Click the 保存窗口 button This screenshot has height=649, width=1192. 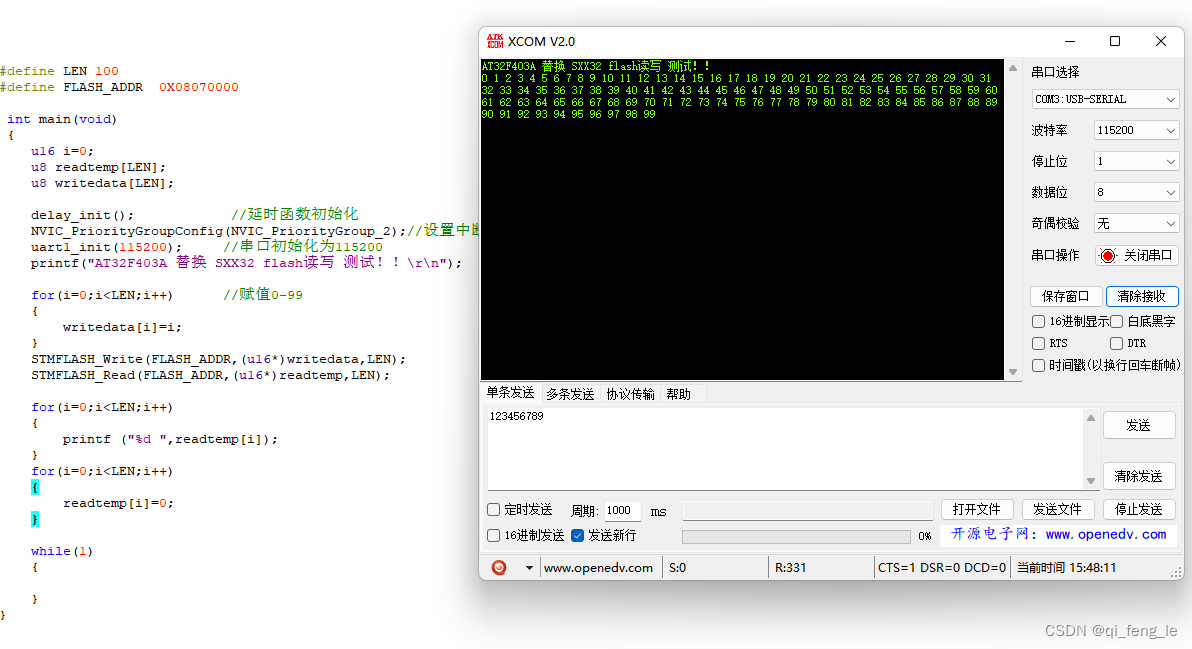pyautogui.click(x=1066, y=296)
